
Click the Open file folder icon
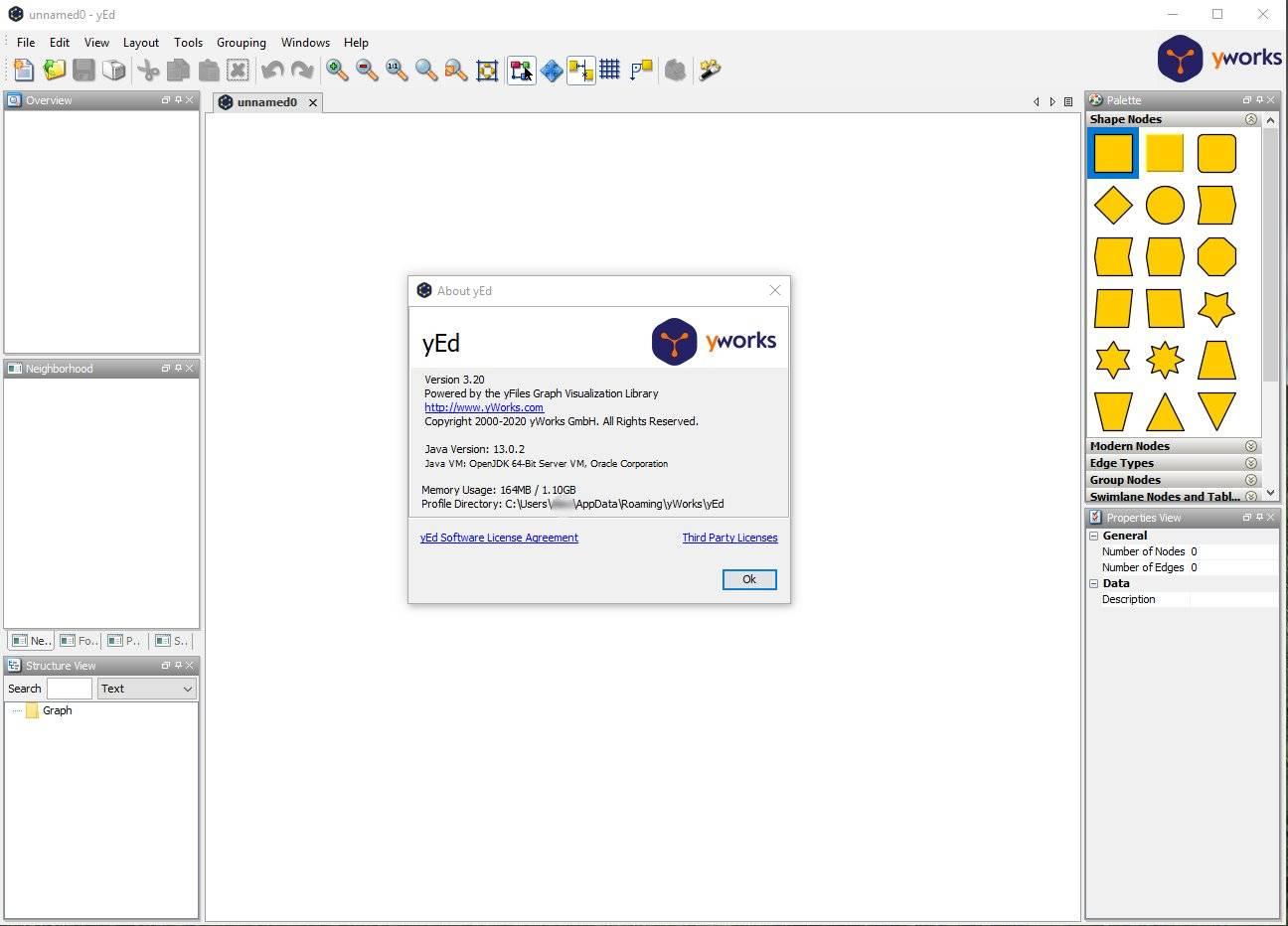click(x=54, y=70)
